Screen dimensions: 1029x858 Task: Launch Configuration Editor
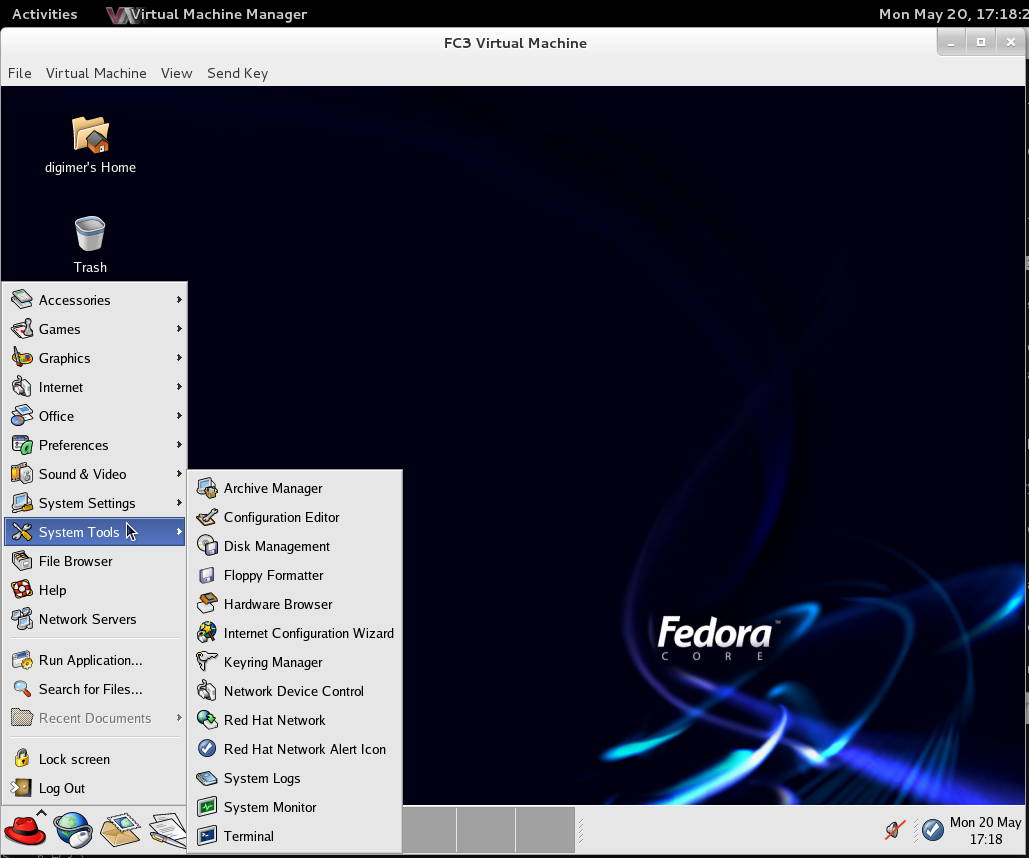295,517
